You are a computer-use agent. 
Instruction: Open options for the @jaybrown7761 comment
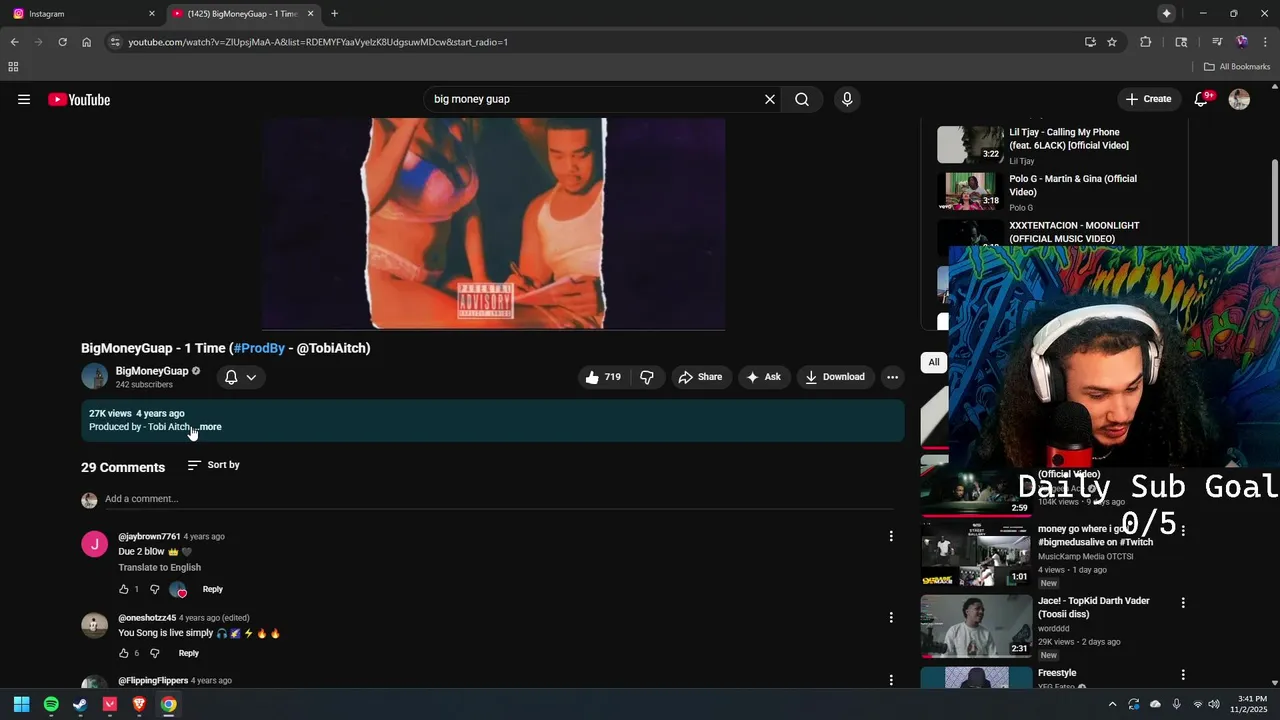pos(891,537)
